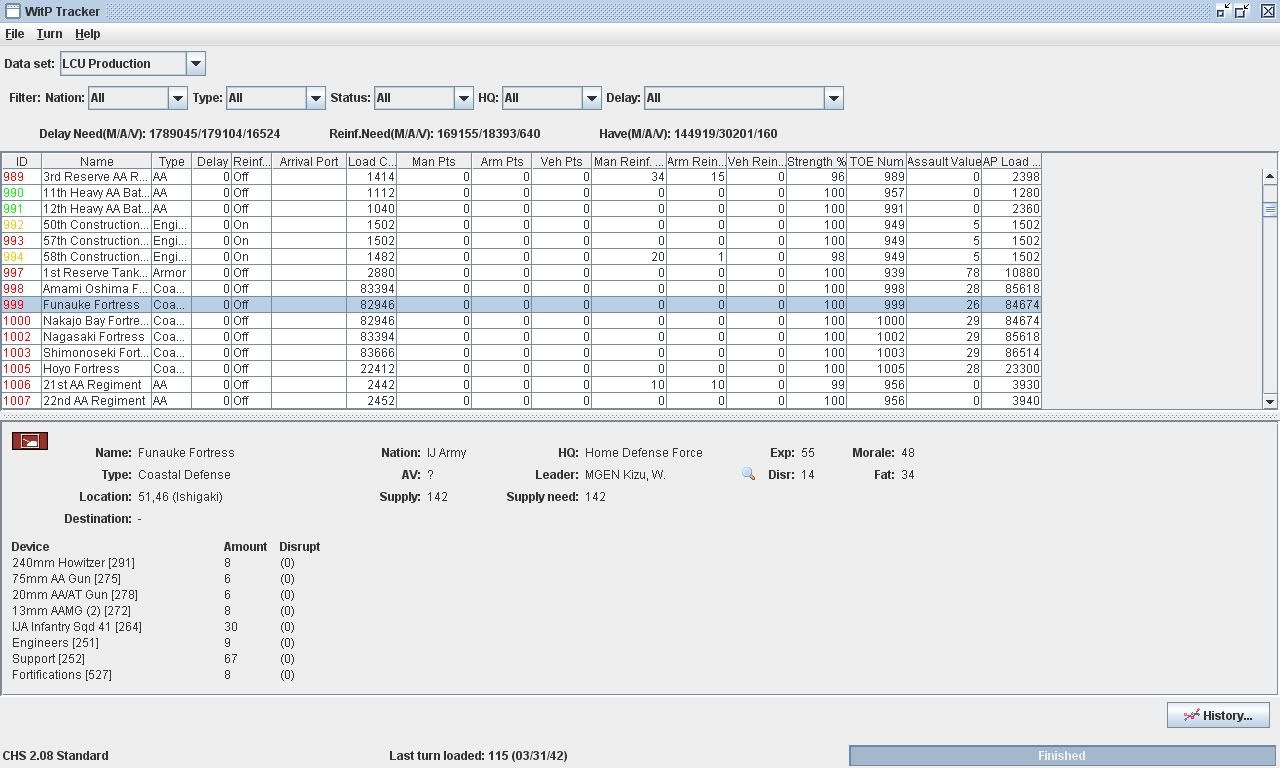Open the Data set dropdown
Screen dimensions: 1280x768
pyautogui.click(x=196, y=64)
